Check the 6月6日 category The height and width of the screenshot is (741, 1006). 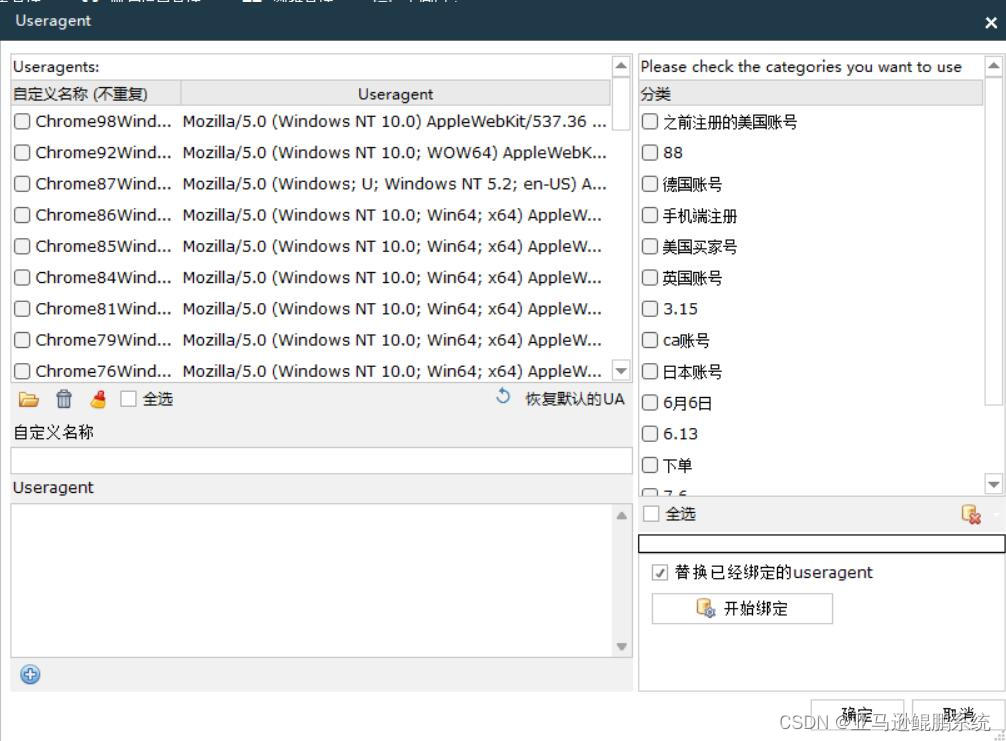tap(650, 402)
